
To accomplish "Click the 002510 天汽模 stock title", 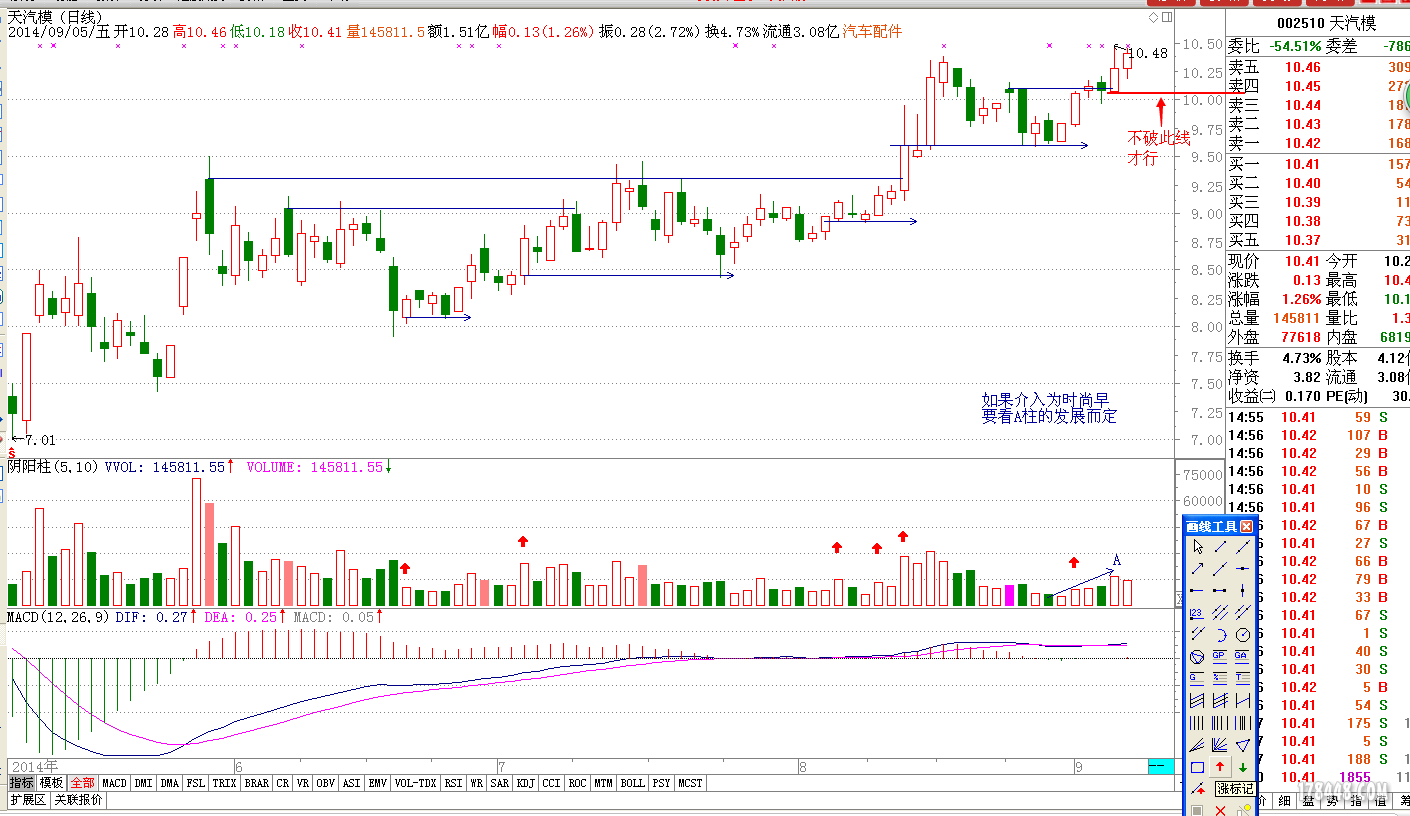I will (1327, 23).
